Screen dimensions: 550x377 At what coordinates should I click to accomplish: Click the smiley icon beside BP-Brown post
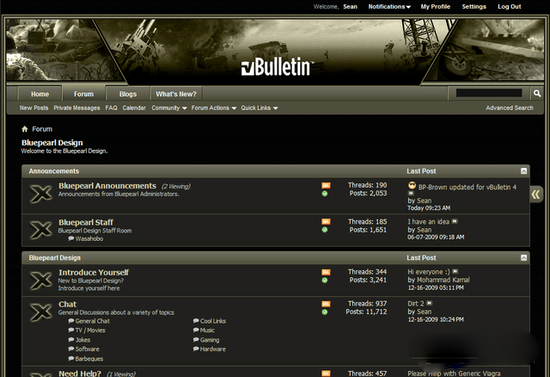tap(412, 186)
